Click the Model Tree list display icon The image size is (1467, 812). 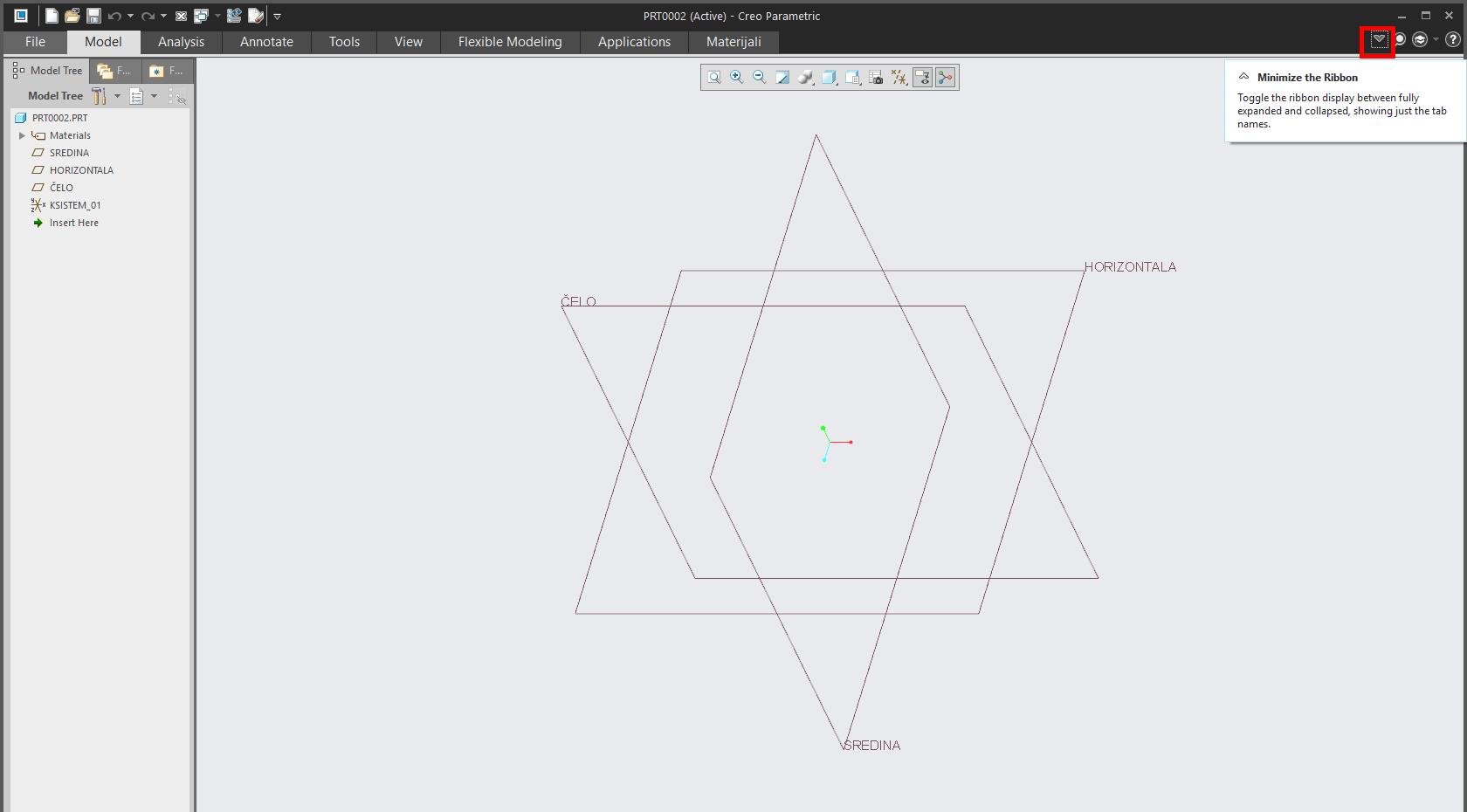[x=136, y=96]
